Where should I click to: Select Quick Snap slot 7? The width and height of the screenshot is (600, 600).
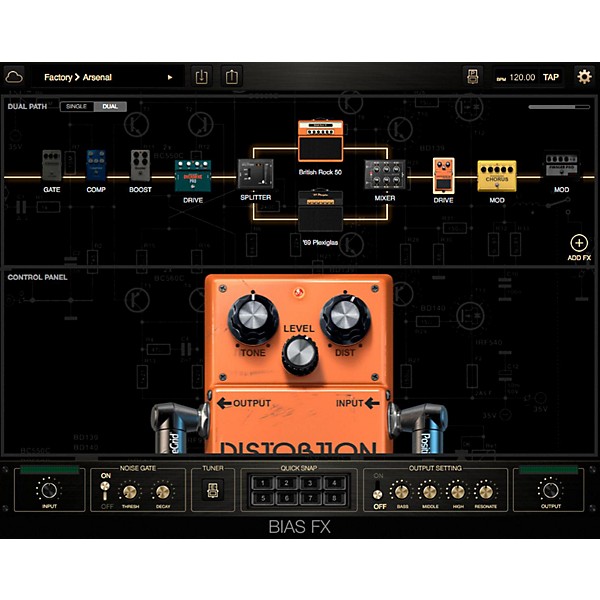[310, 498]
